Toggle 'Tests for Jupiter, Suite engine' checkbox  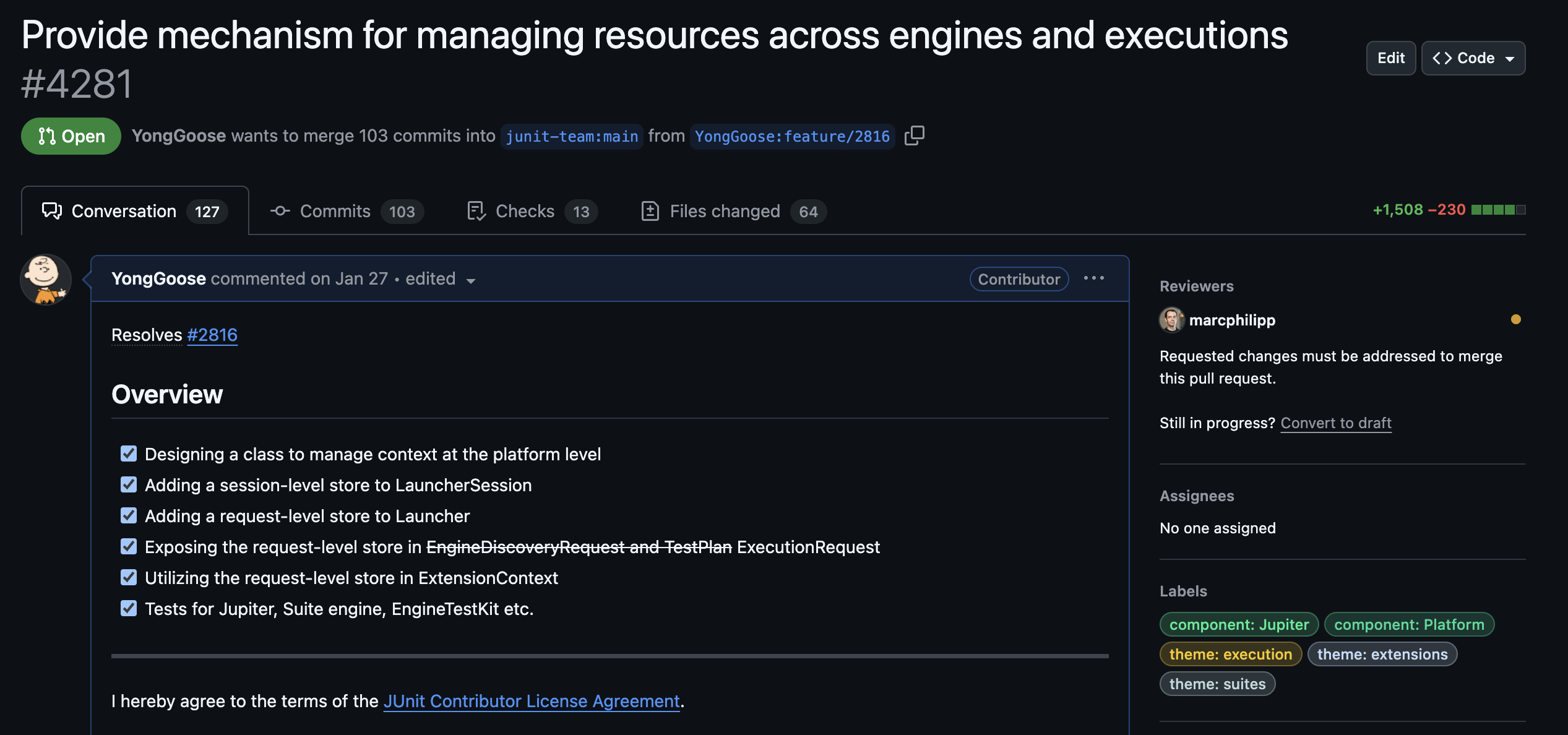129,608
